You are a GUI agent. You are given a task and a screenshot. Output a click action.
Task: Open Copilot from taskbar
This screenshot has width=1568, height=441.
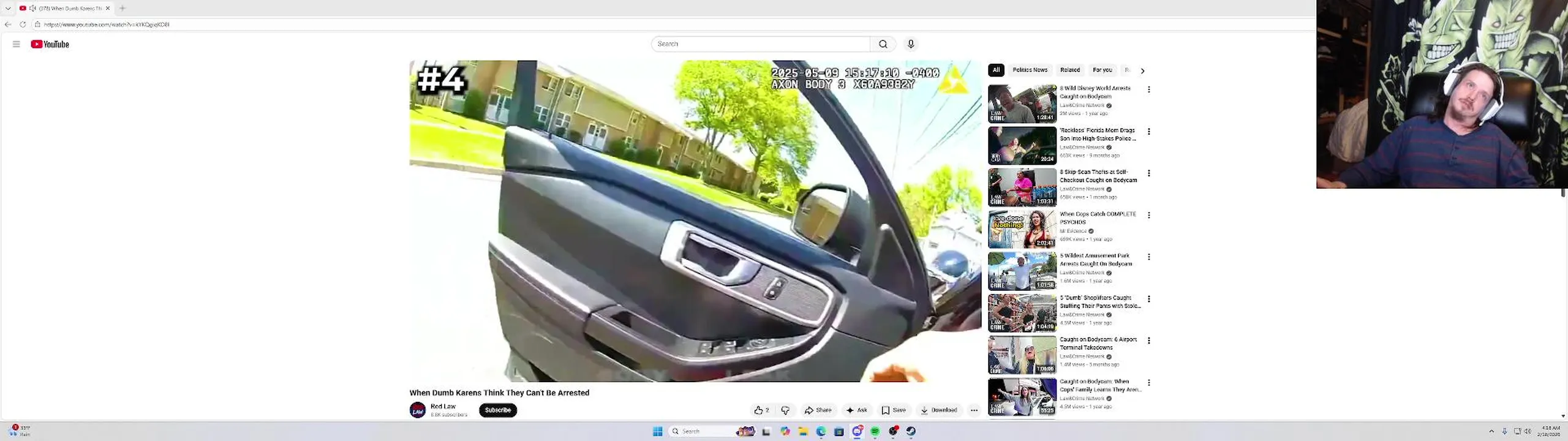[x=785, y=431]
